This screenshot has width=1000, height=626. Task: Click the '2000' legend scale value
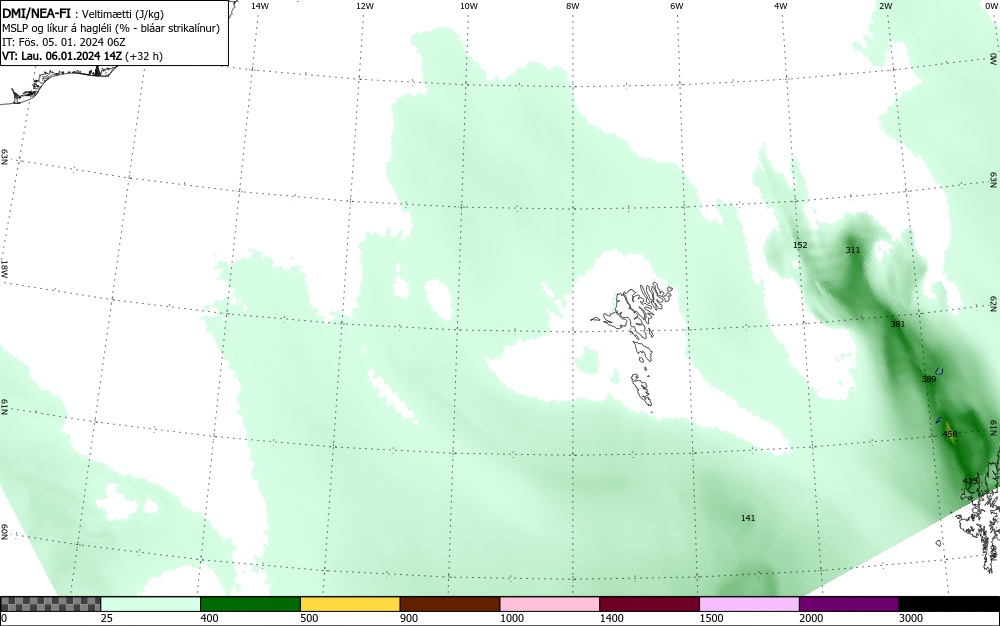pyautogui.click(x=811, y=618)
